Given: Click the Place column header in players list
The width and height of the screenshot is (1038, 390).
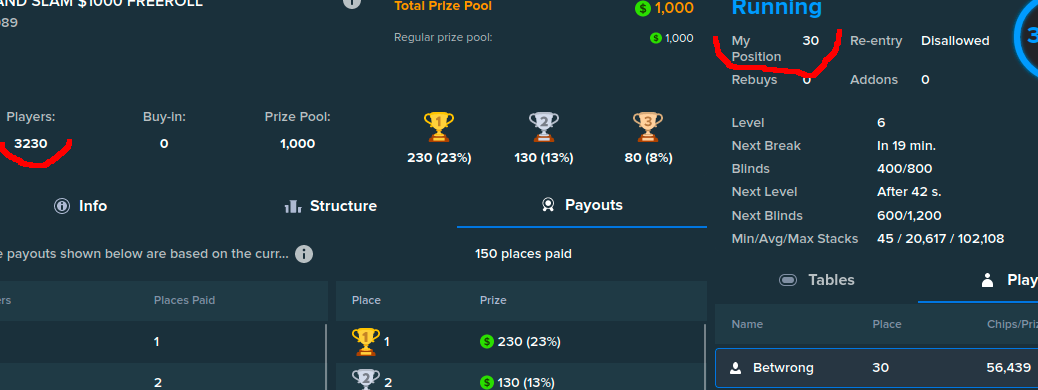Looking at the screenshot, I should (x=886, y=324).
